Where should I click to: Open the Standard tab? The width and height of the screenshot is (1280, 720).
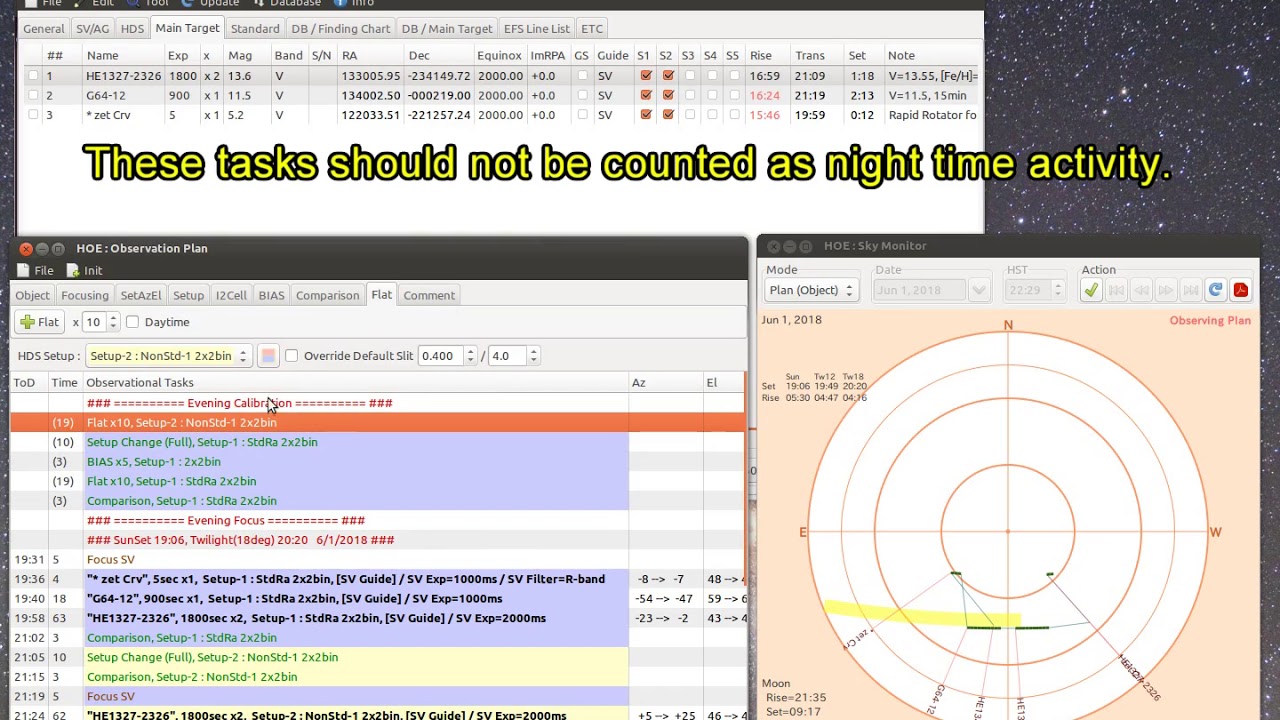(x=255, y=29)
